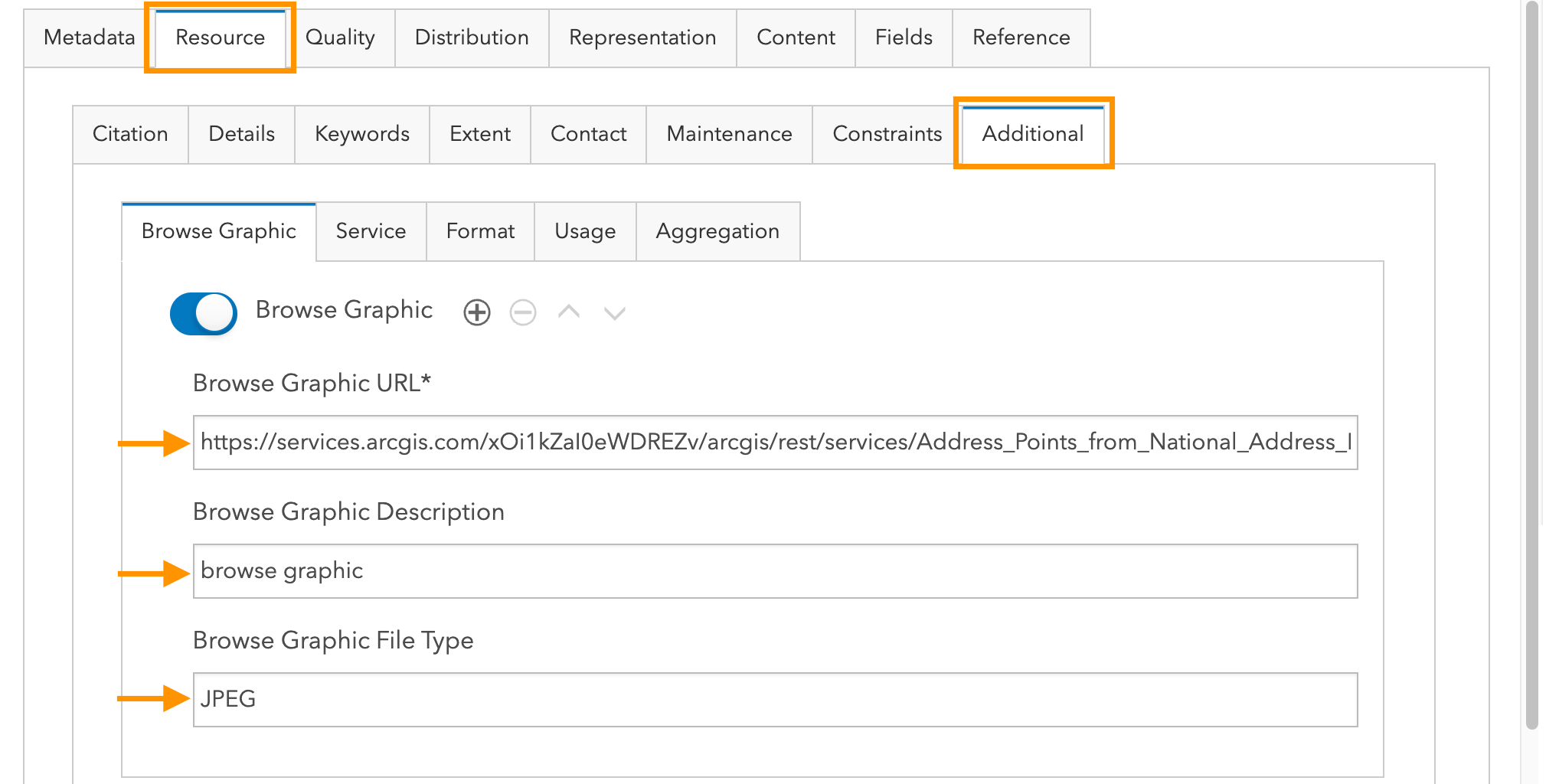Open the Usage tab
Image resolution: width=1559 pixels, height=784 pixels.
[x=584, y=231]
